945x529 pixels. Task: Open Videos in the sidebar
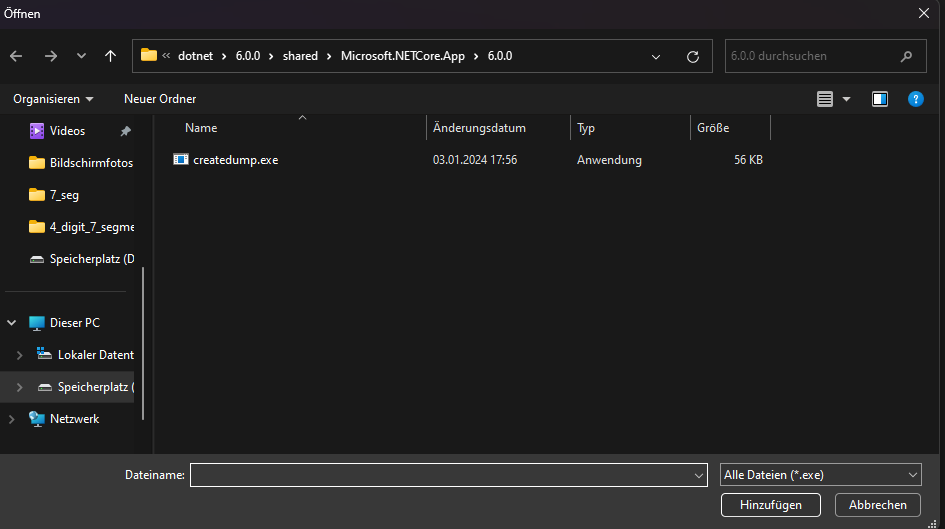coord(68,131)
